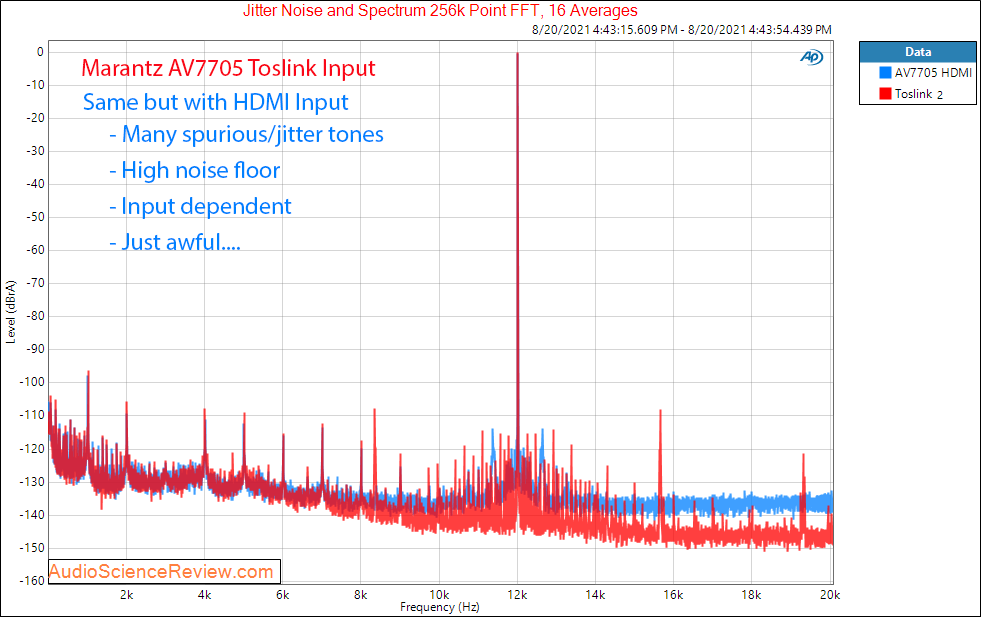Click the 0 level axis tick label
This screenshot has height=617, width=981.
[x=40, y=52]
